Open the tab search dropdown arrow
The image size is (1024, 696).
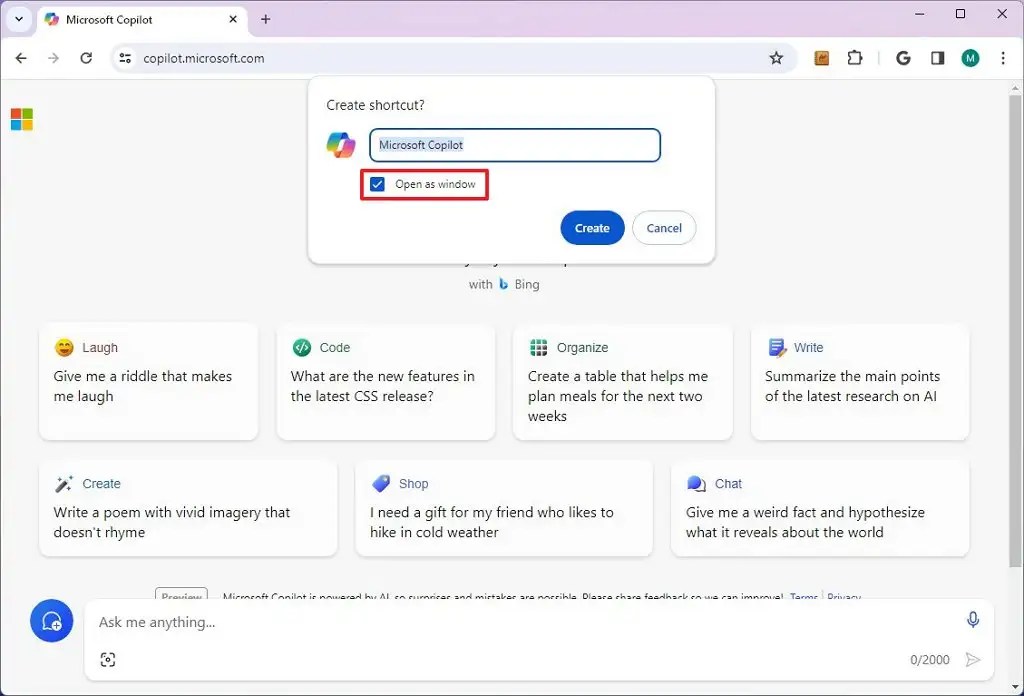(18, 19)
